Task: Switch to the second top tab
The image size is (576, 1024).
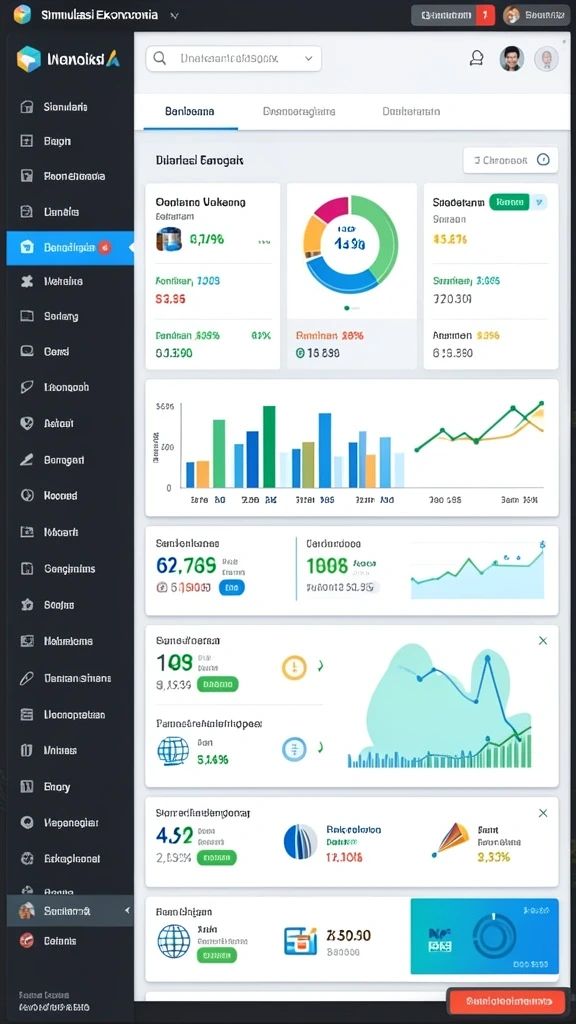Action: [299, 112]
